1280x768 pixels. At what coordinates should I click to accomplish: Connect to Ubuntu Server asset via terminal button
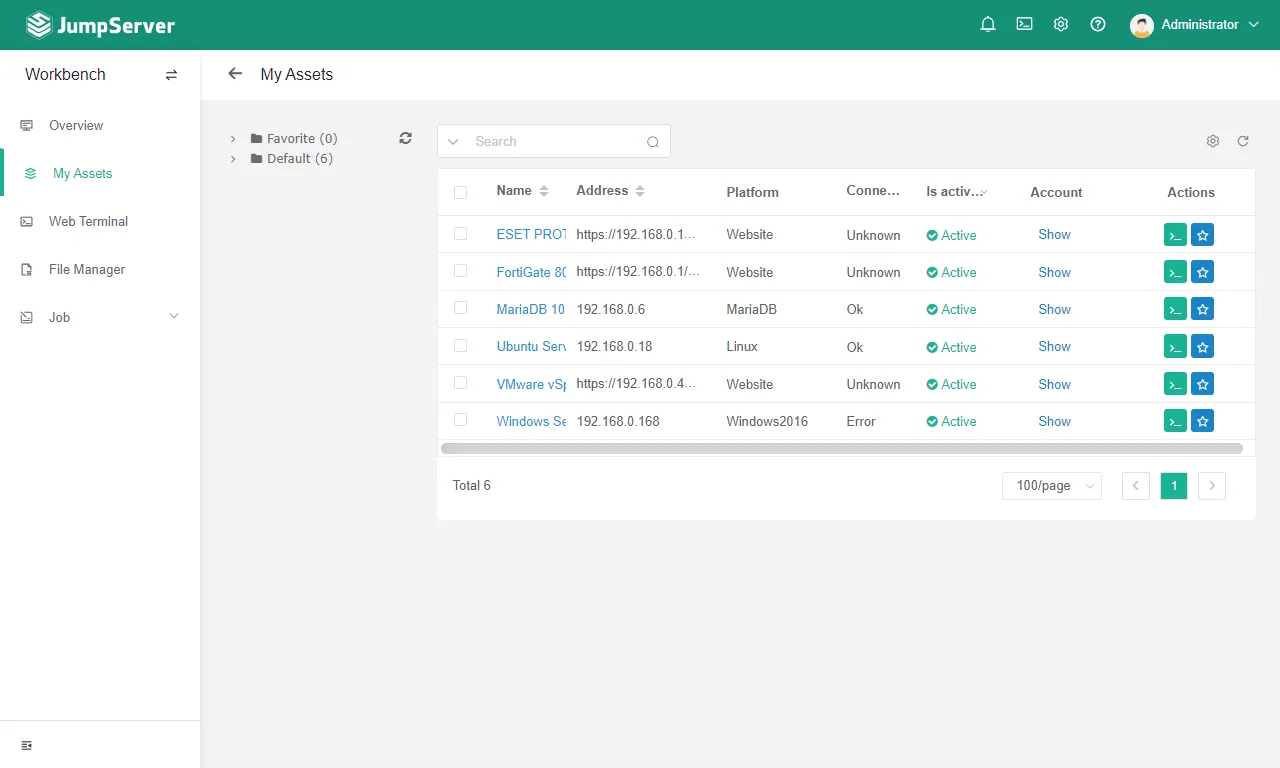[1175, 347]
